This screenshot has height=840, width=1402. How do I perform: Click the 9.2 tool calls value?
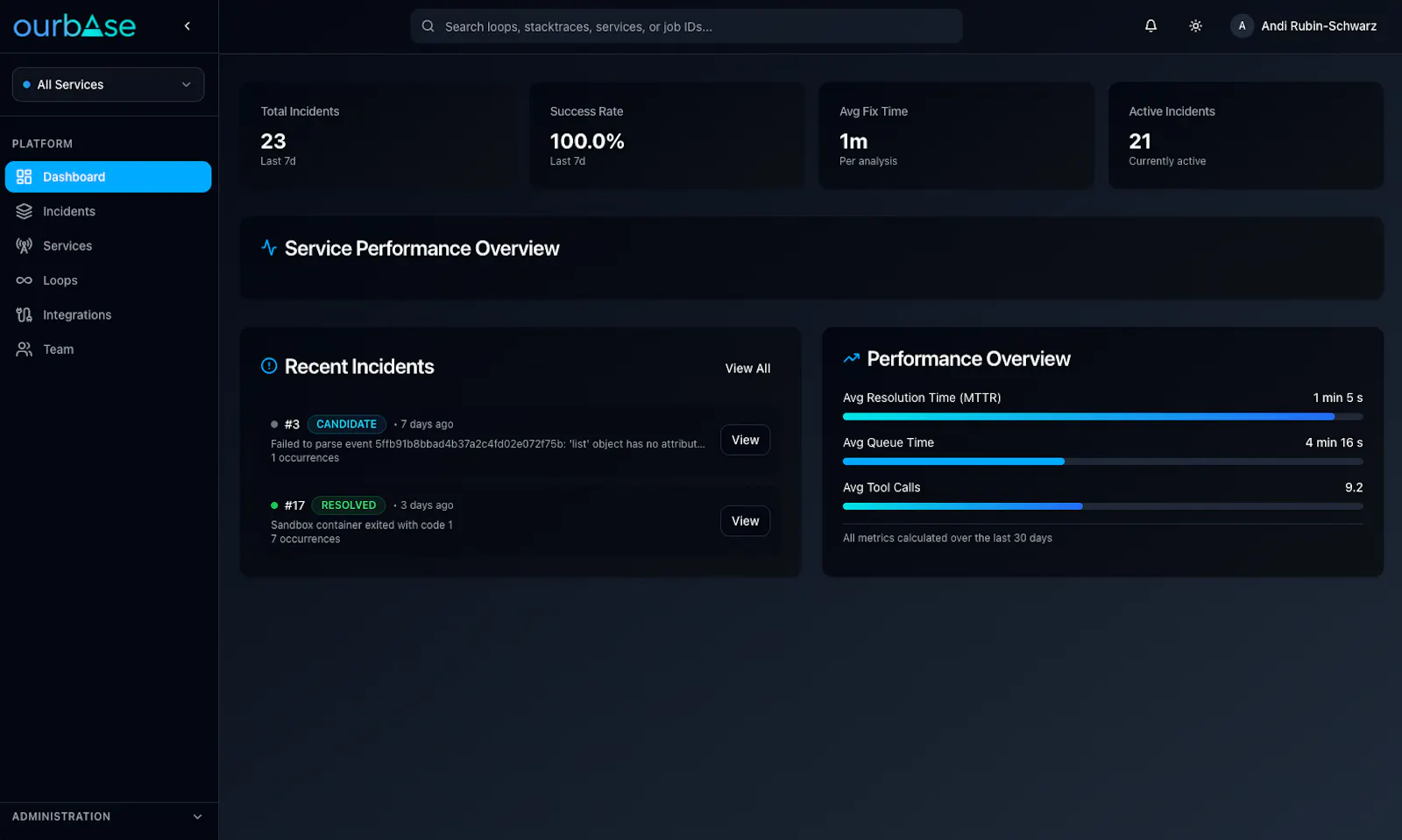[x=1354, y=488]
